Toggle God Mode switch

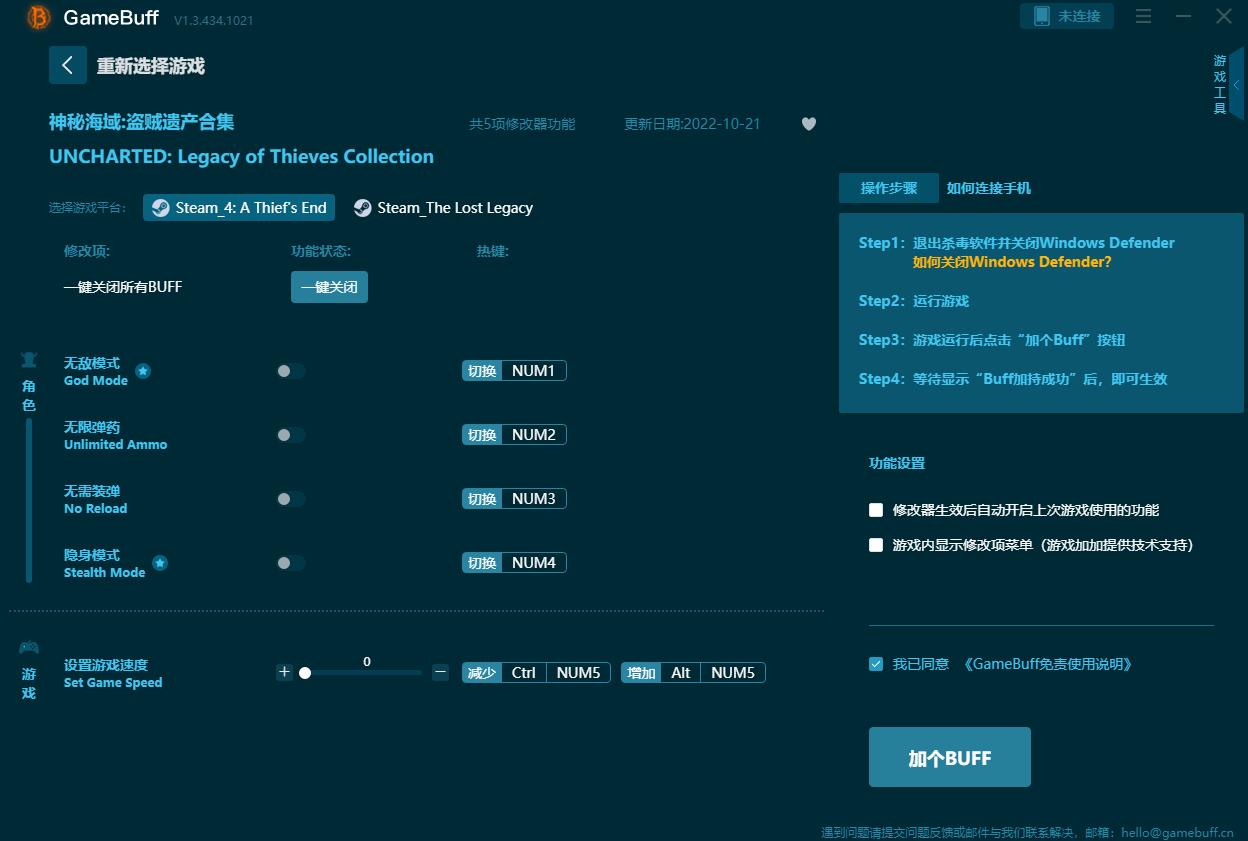(x=291, y=371)
